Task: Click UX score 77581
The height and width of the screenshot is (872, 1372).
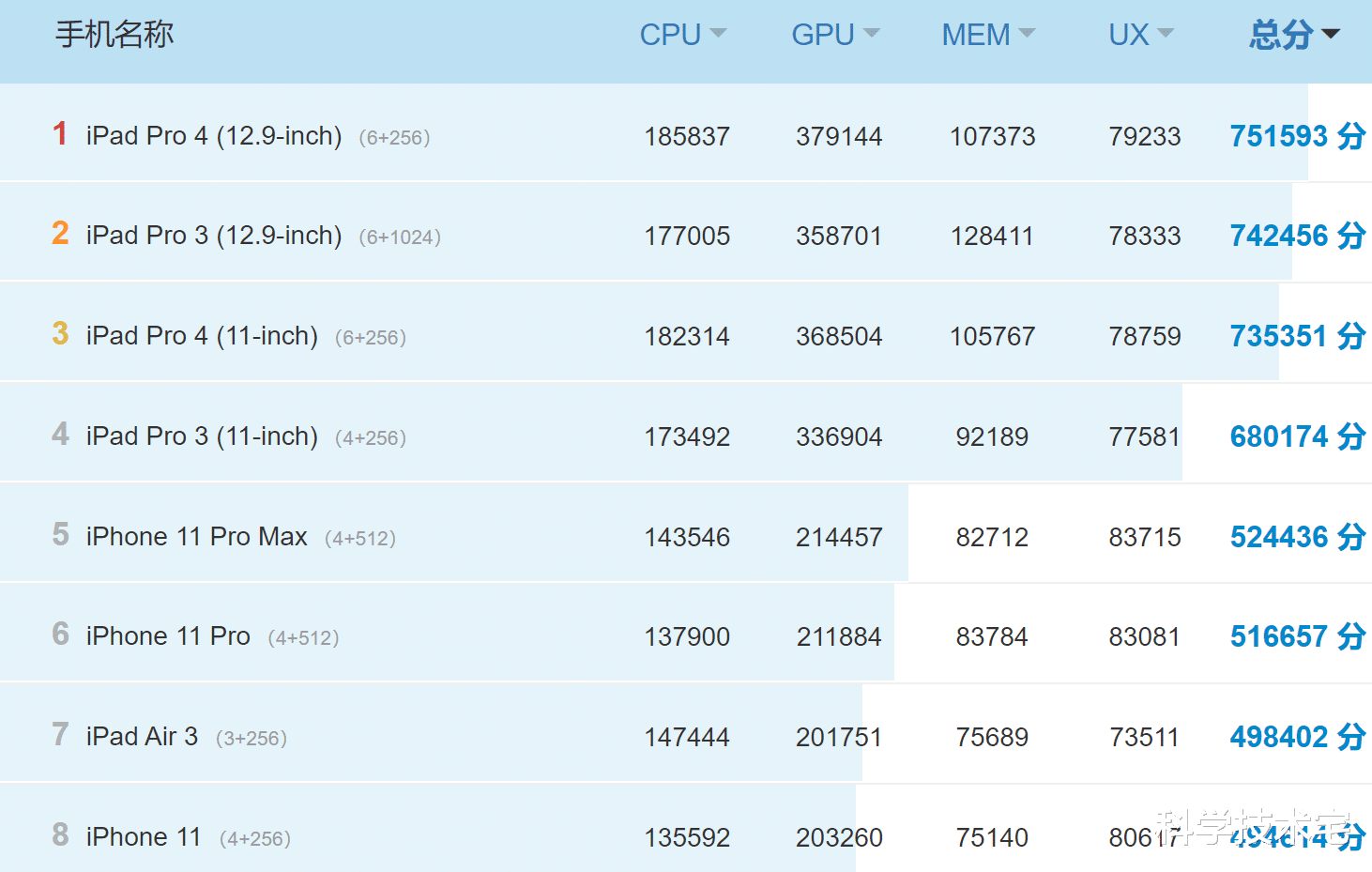Action: click(1145, 437)
